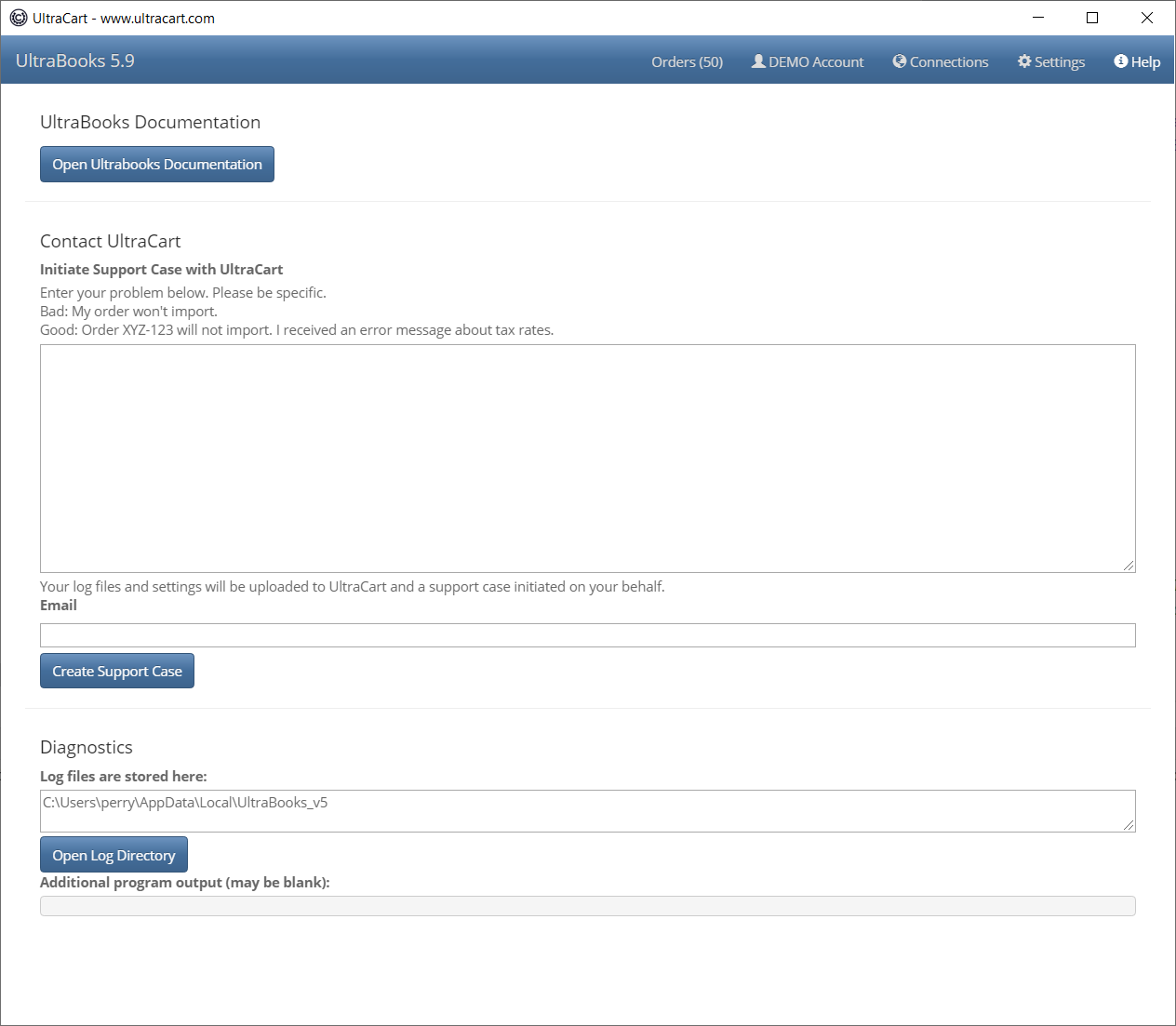The height and width of the screenshot is (1026, 1176).
Task: Click the 'Diagnostics' heading
Action: click(87, 747)
